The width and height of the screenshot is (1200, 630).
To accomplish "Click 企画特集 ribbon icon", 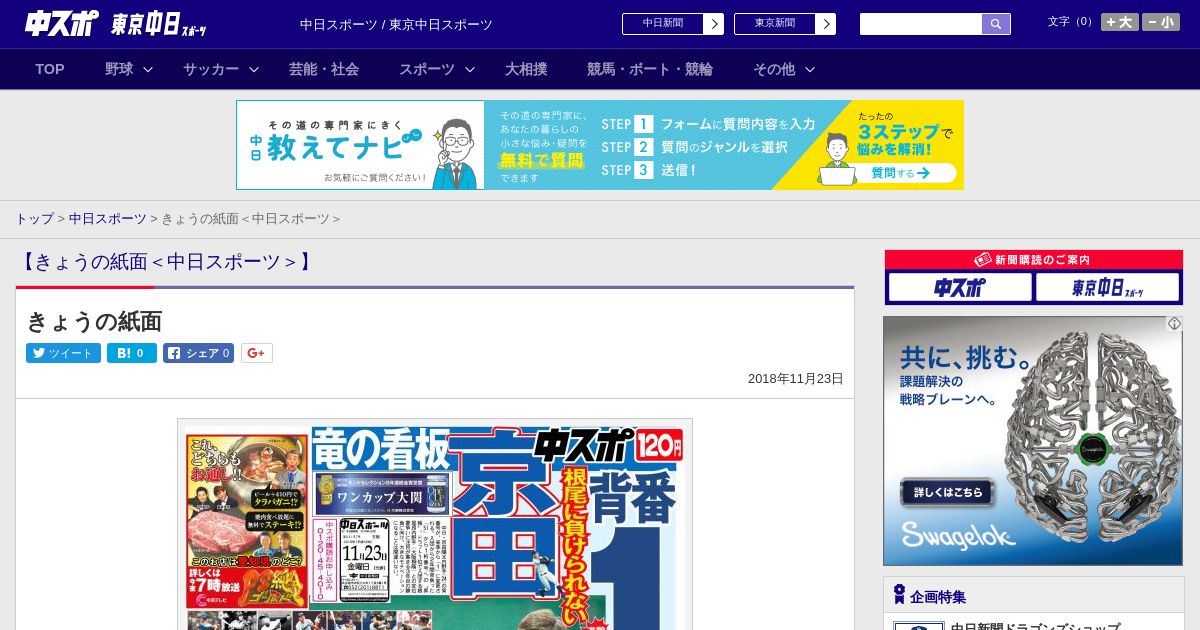I will coord(899,595).
